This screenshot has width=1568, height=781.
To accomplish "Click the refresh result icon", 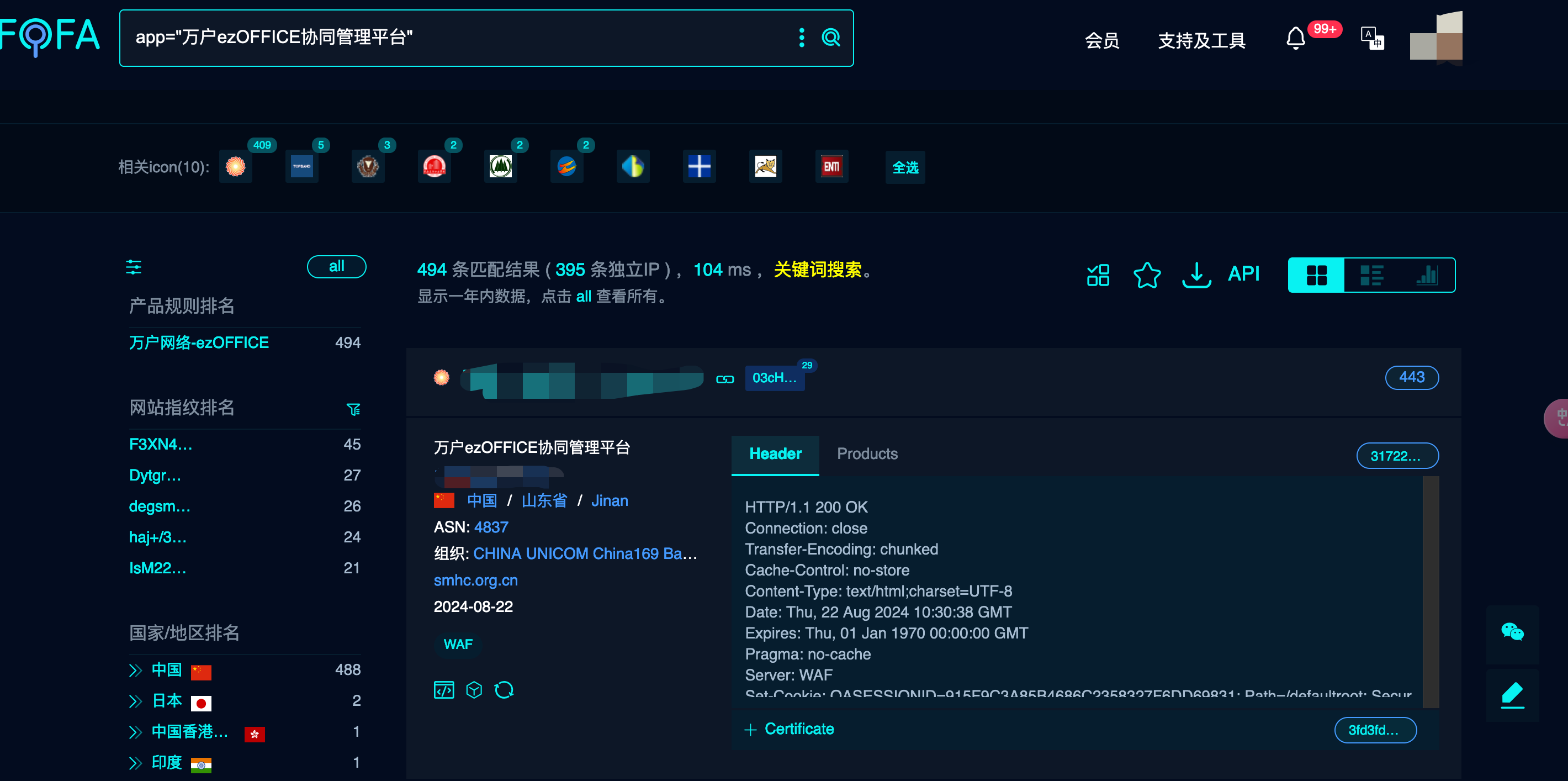I will point(504,690).
